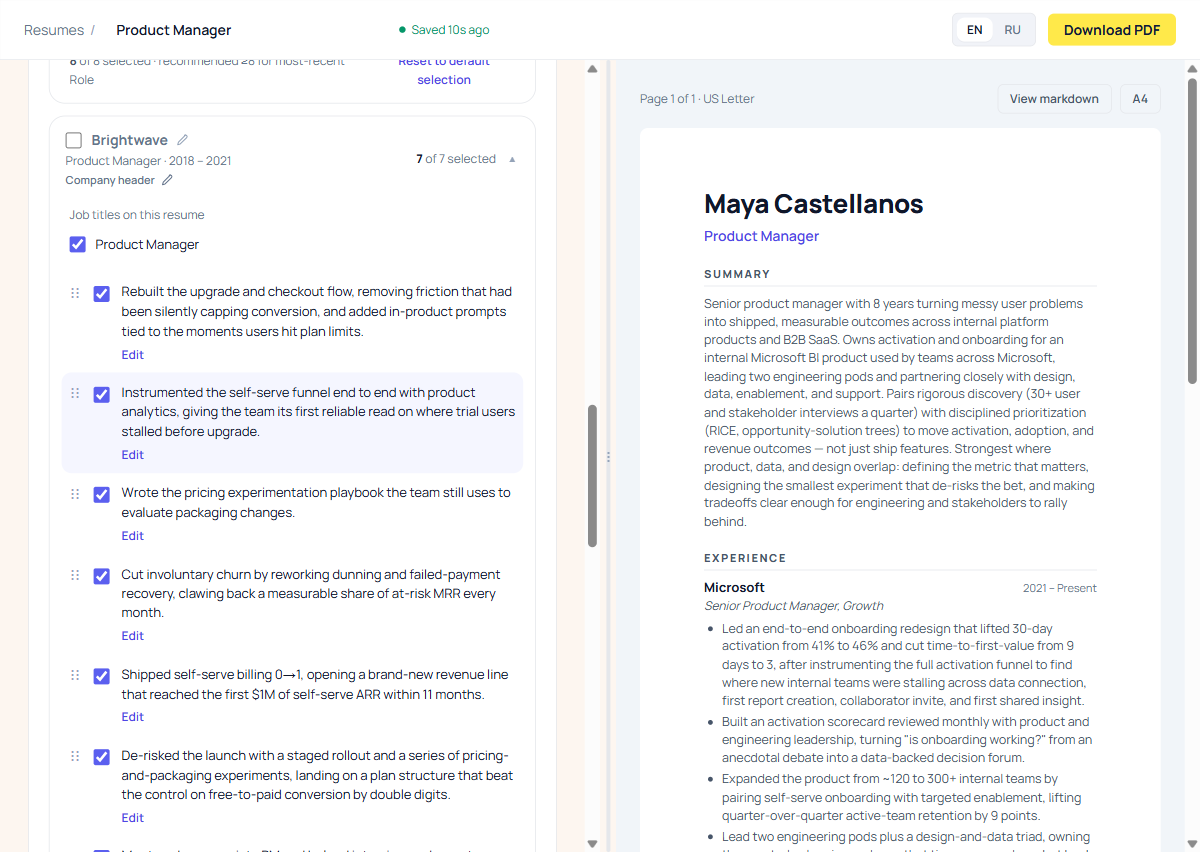The width and height of the screenshot is (1200, 852).
Task: Click Product Manager · 2018 – 2021 subtitle
Action: tap(148, 161)
